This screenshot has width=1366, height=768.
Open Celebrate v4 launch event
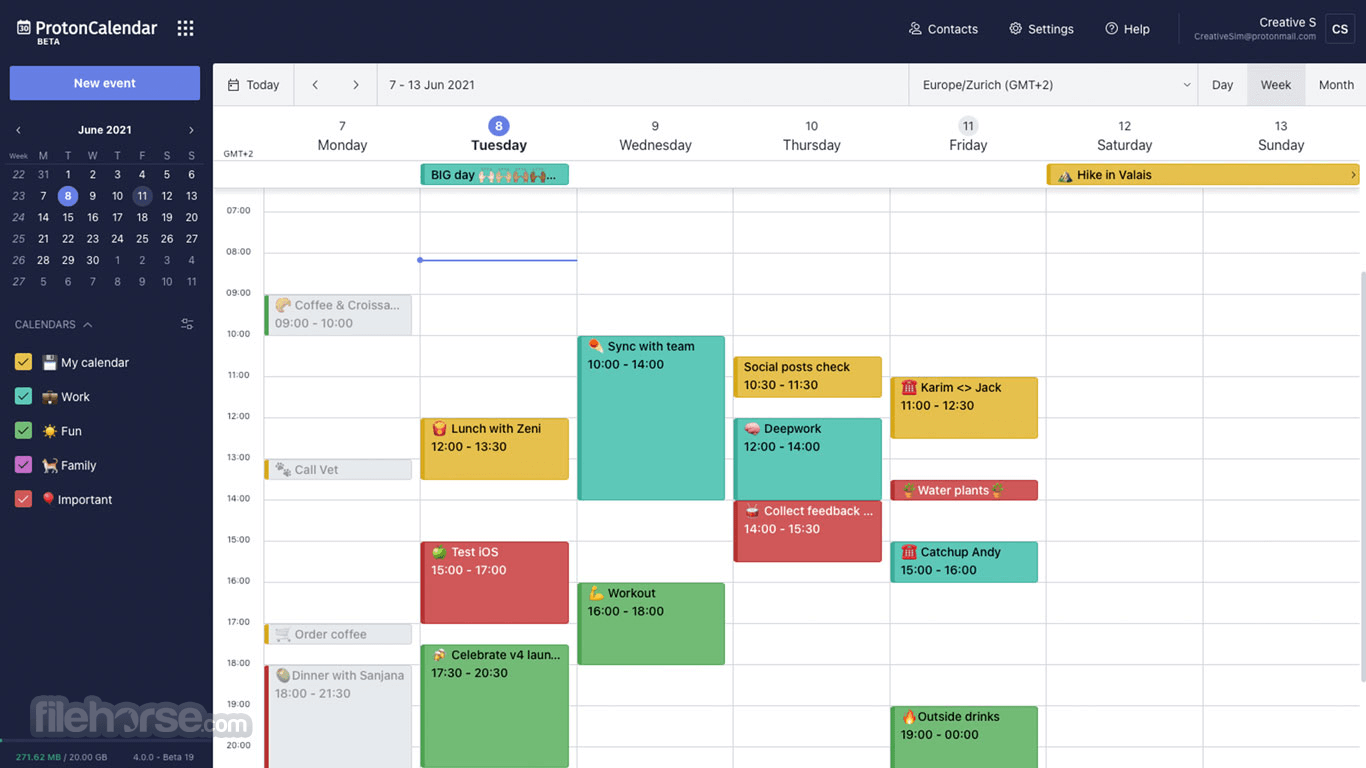coord(494,706)
